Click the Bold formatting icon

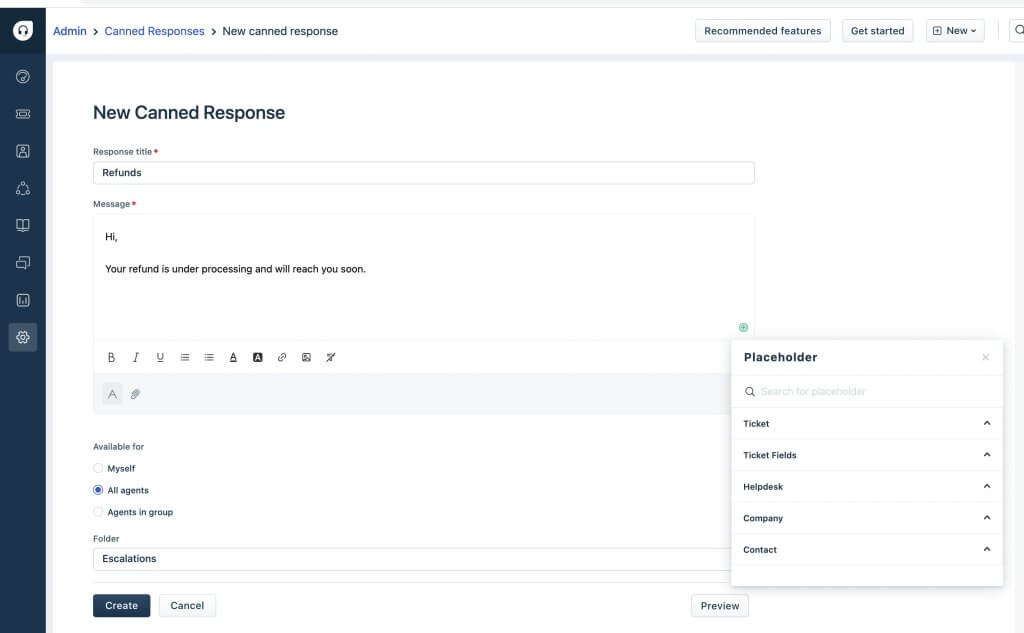(111, 357)
